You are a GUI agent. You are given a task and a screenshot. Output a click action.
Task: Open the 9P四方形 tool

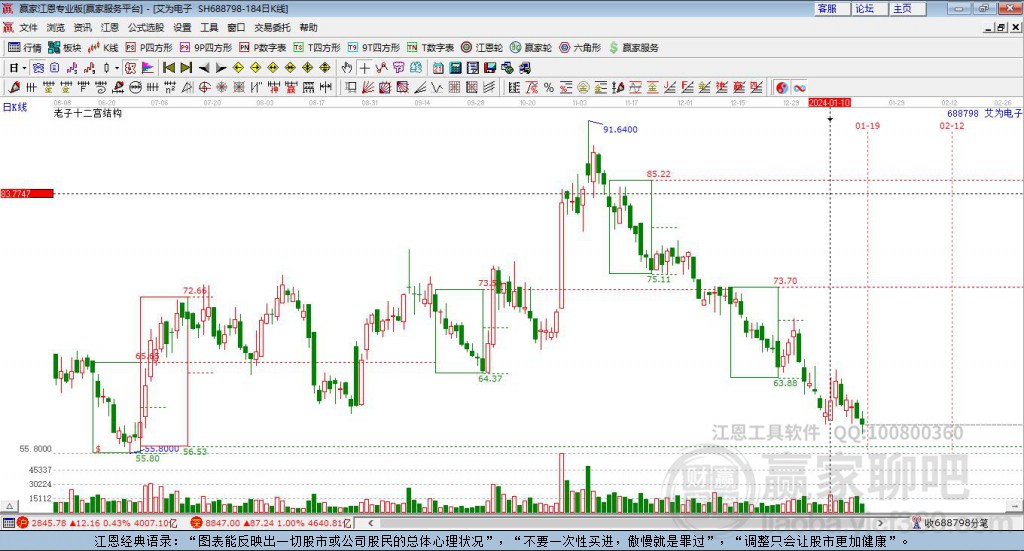[x=206, y=48]
